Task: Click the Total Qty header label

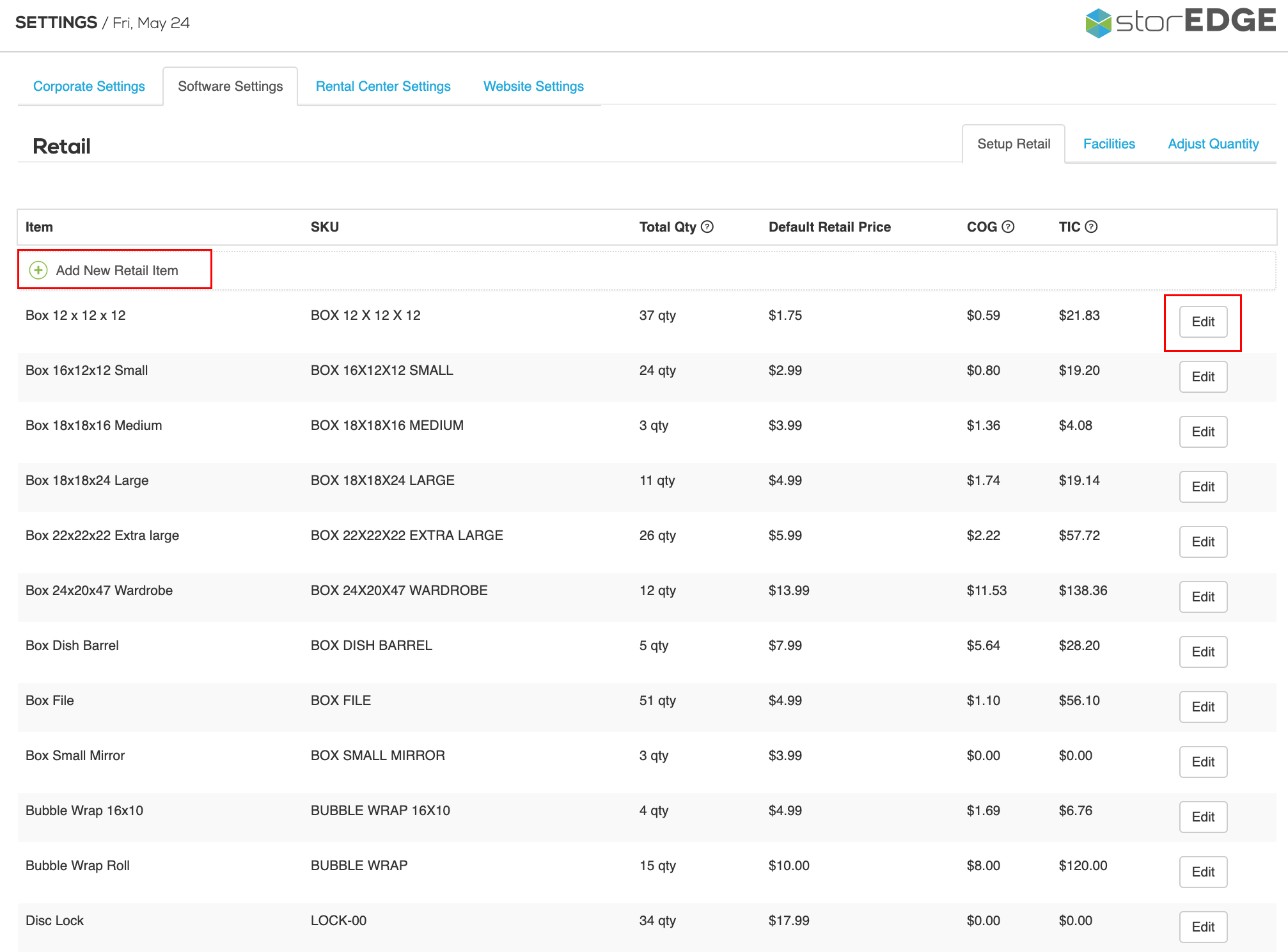Action: coord(668,226)
